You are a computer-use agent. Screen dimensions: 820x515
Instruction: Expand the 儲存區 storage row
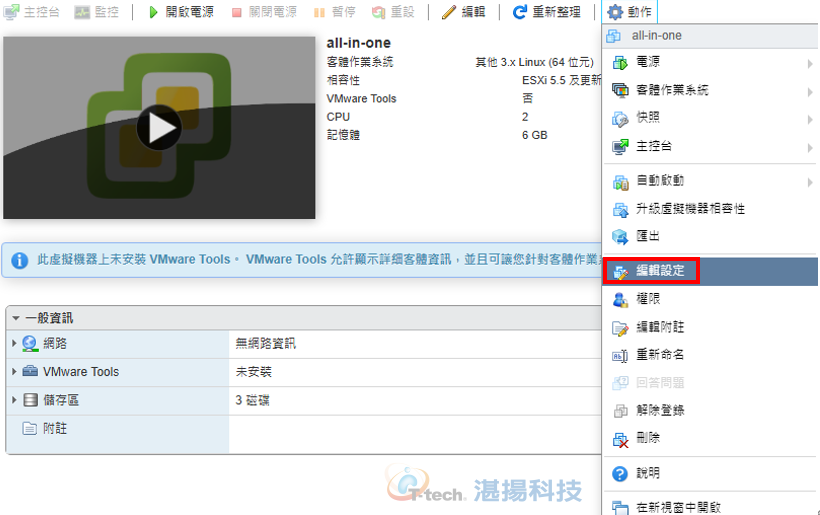tap(14, 400)
